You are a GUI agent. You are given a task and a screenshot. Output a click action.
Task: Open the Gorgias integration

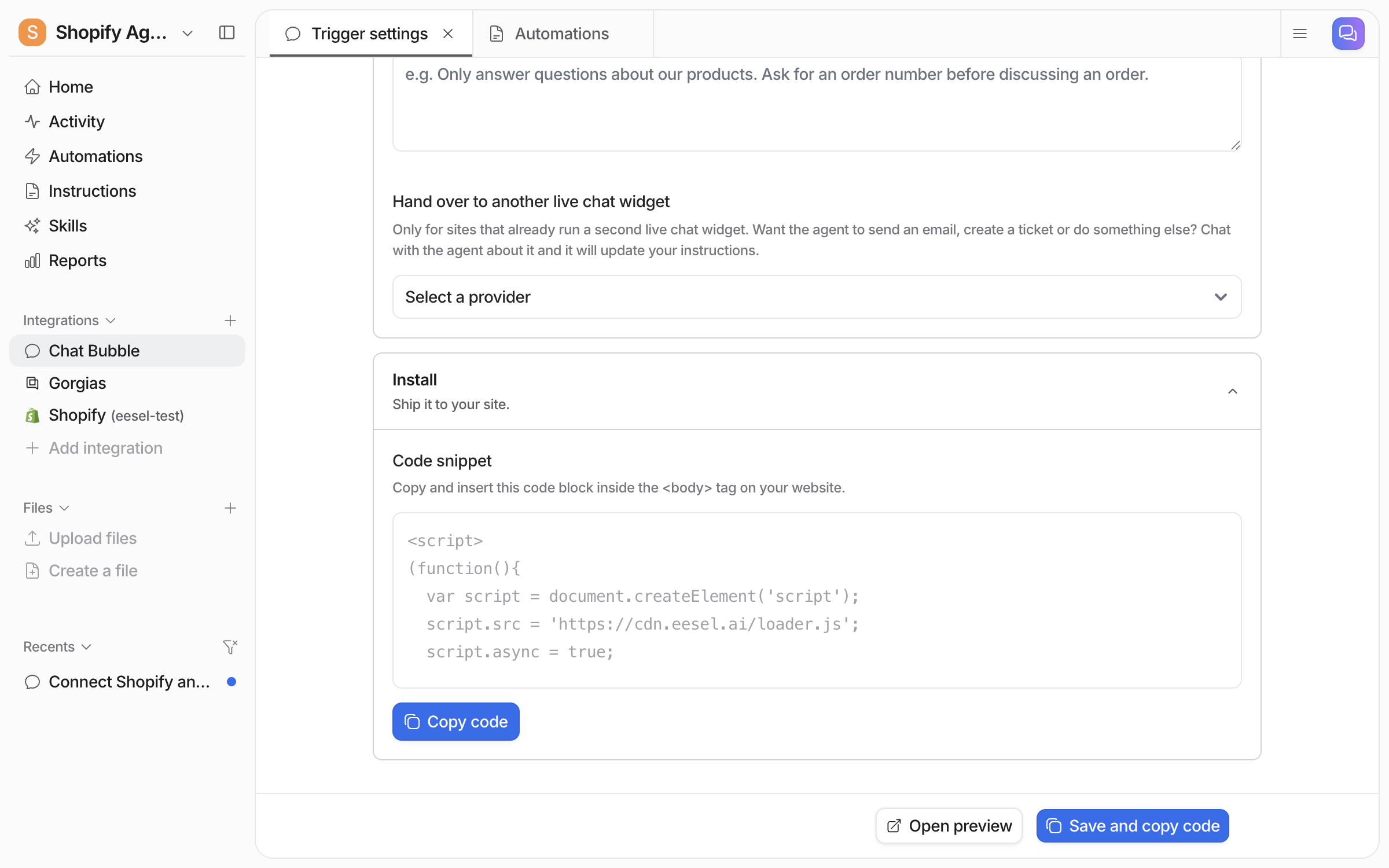click(x=127, y=383)
